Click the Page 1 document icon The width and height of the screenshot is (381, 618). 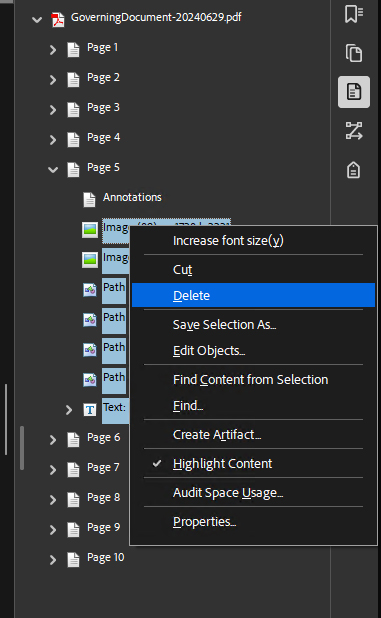tap(73, 50)
